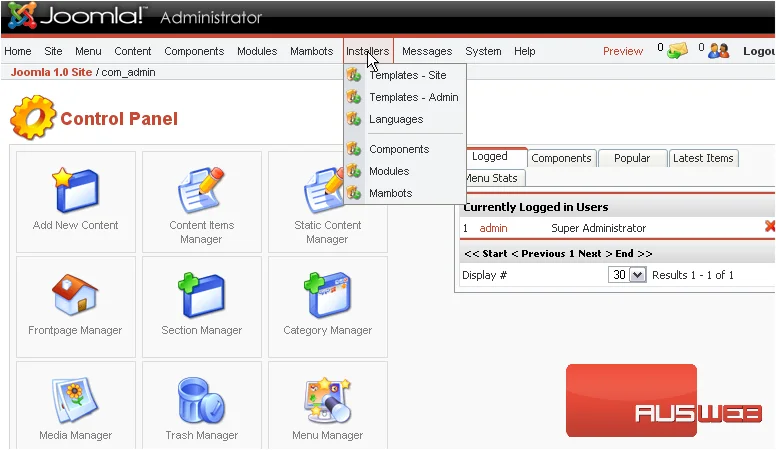Click the mail messages envelope icon

tap(677, 50)
